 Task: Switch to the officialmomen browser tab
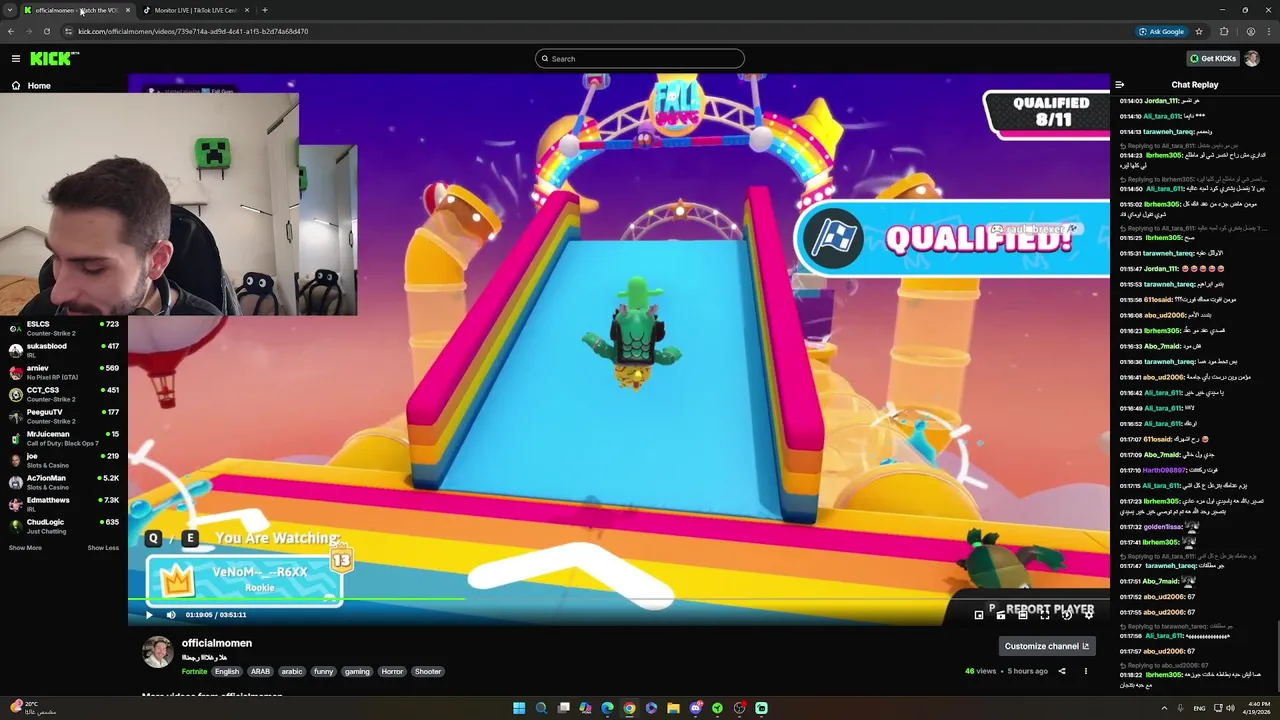point(77,10)
